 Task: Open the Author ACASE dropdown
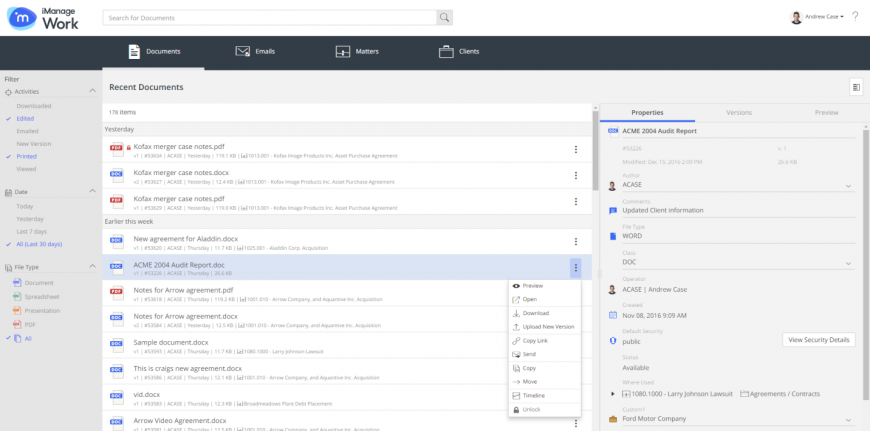click(x=848, y=186)
